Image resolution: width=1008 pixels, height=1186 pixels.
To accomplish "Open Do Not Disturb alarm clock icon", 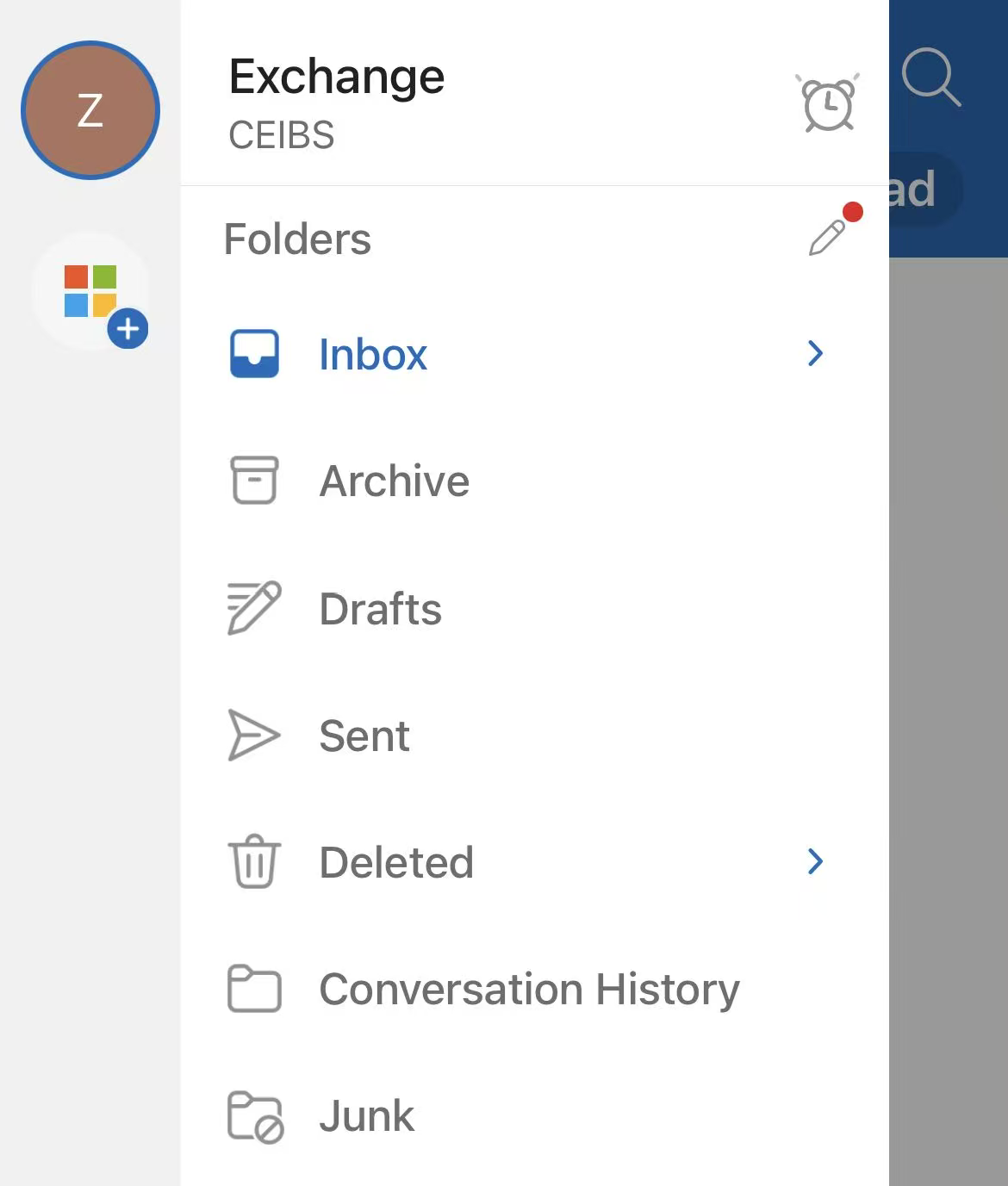I will click(x=827, y=104).
